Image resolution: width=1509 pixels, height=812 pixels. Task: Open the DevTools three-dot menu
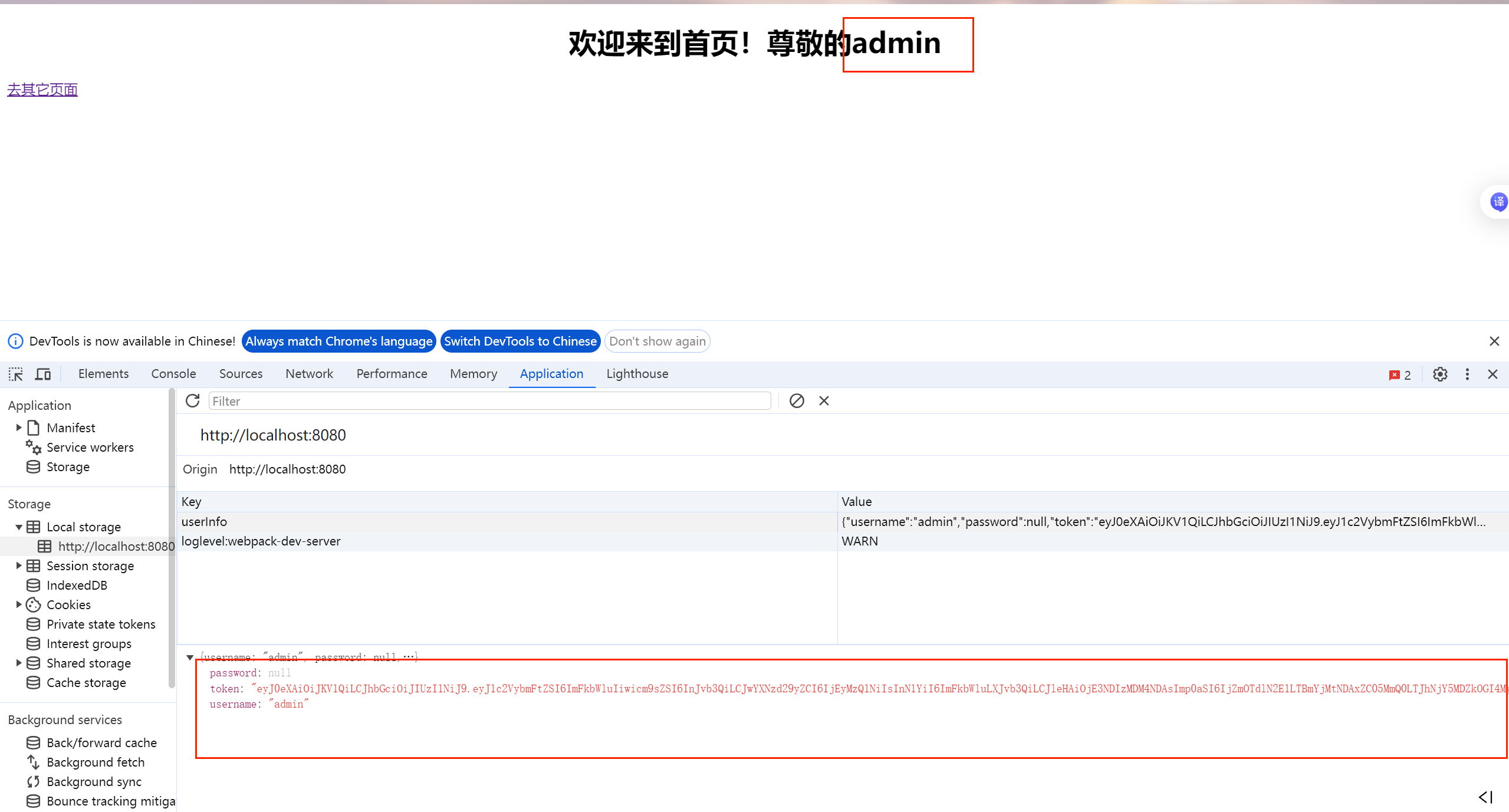[1467, 374]
